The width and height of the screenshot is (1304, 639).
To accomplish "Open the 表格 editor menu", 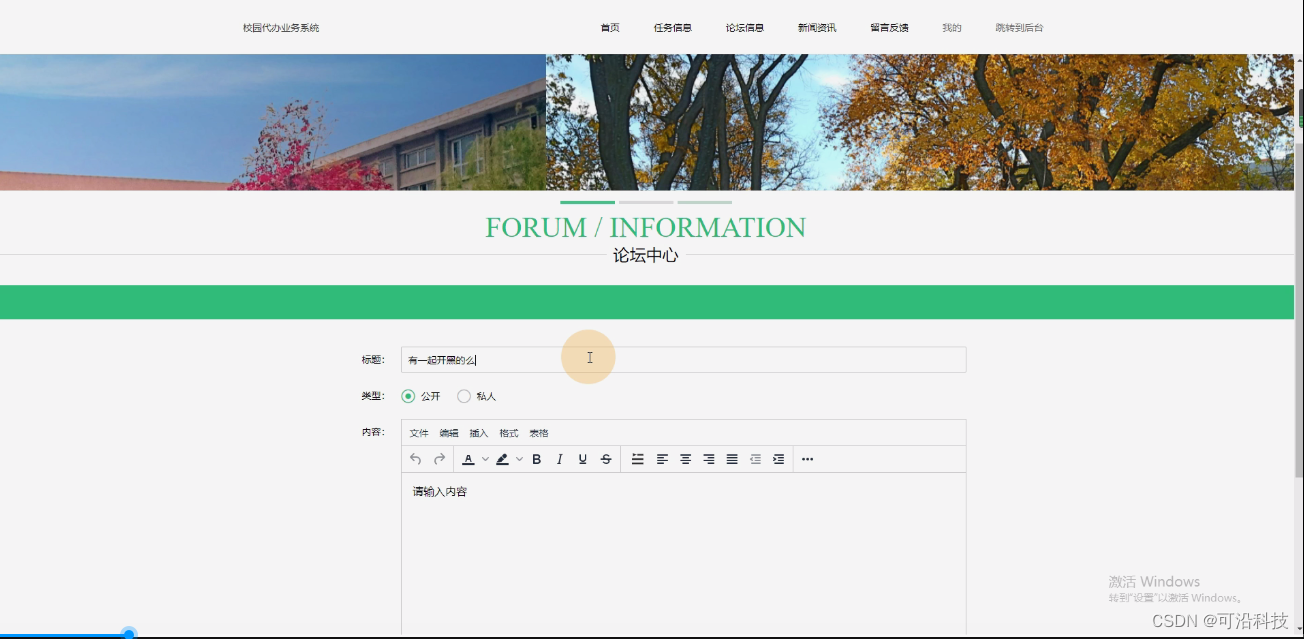I will [x=539, y=433].
